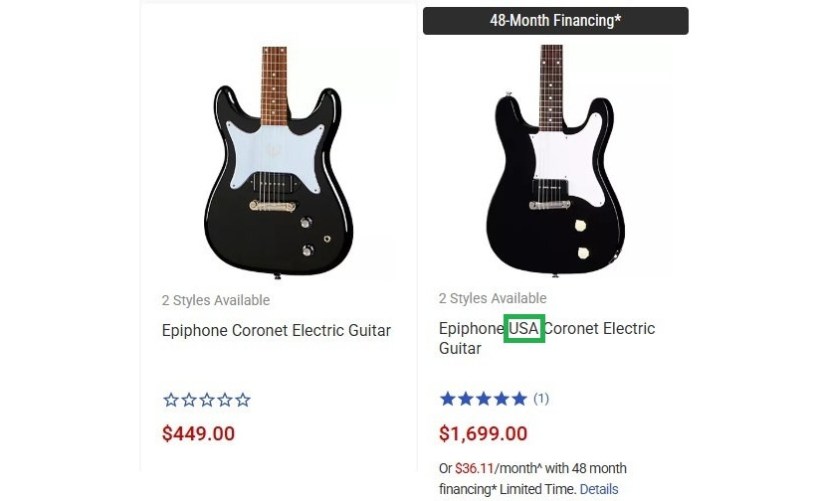Click the $449.00 price
The width and height of the screenshot is (816, 501).
(x=199, y=434)
